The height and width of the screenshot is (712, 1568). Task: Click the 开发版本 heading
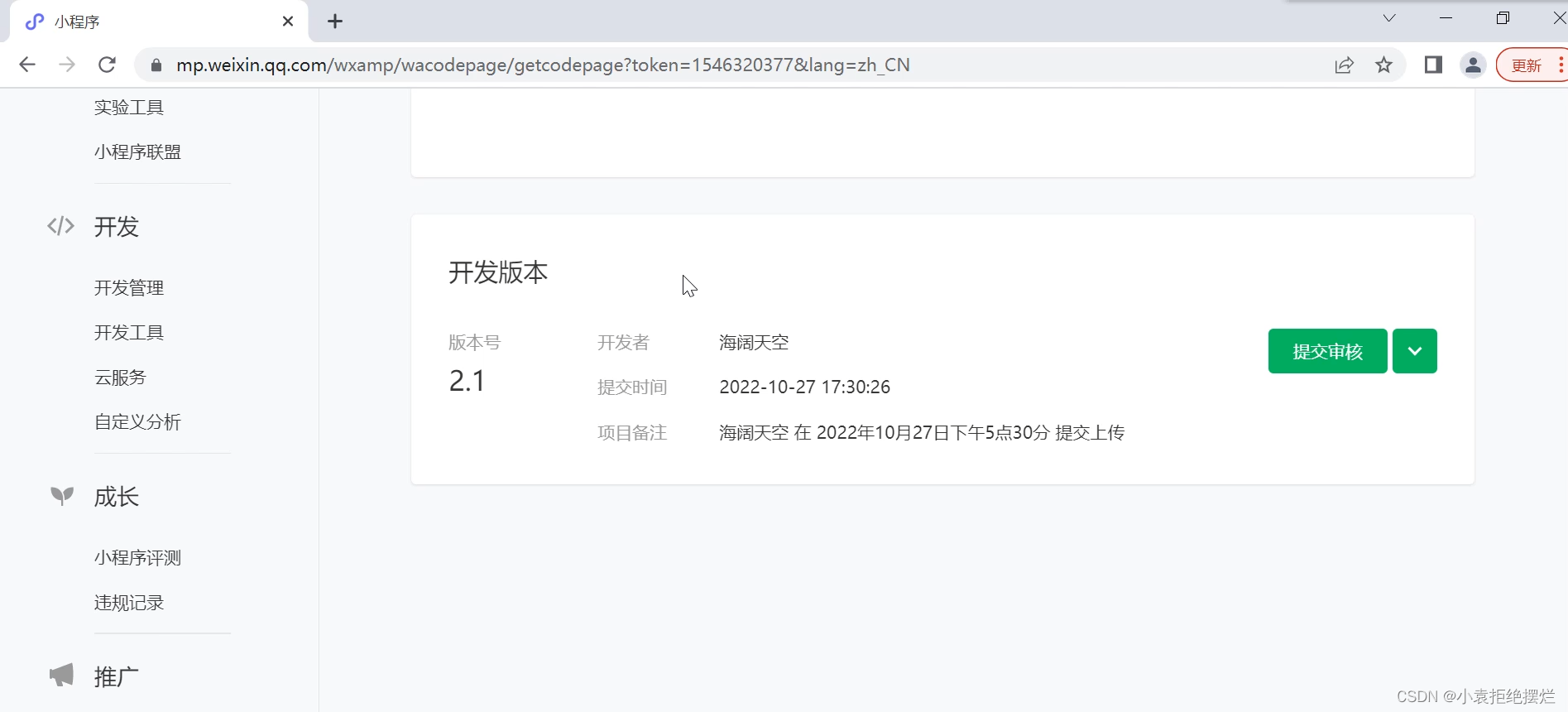pos(498,272)
